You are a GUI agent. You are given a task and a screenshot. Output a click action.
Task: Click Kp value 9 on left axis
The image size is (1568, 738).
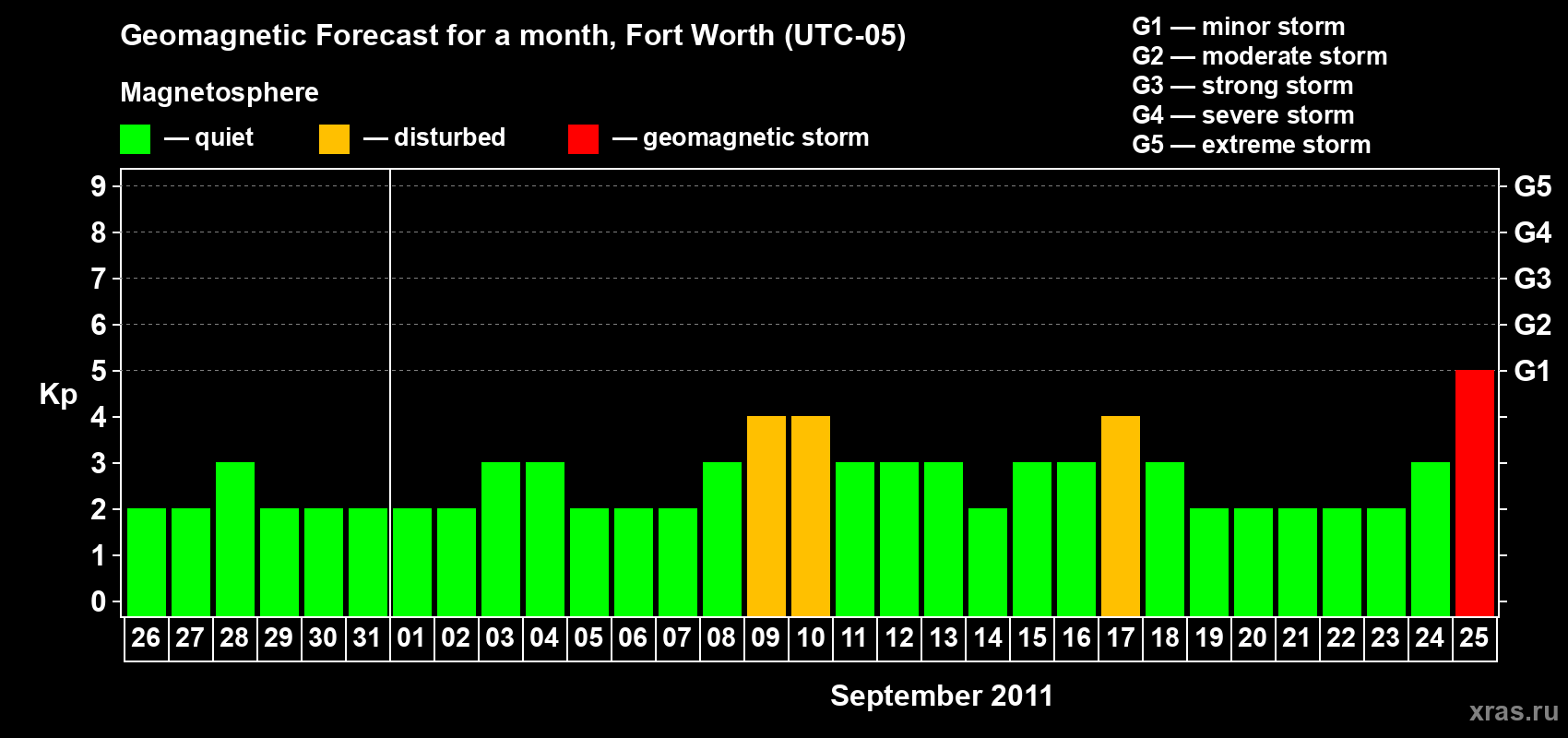click(x=99, y=186)
